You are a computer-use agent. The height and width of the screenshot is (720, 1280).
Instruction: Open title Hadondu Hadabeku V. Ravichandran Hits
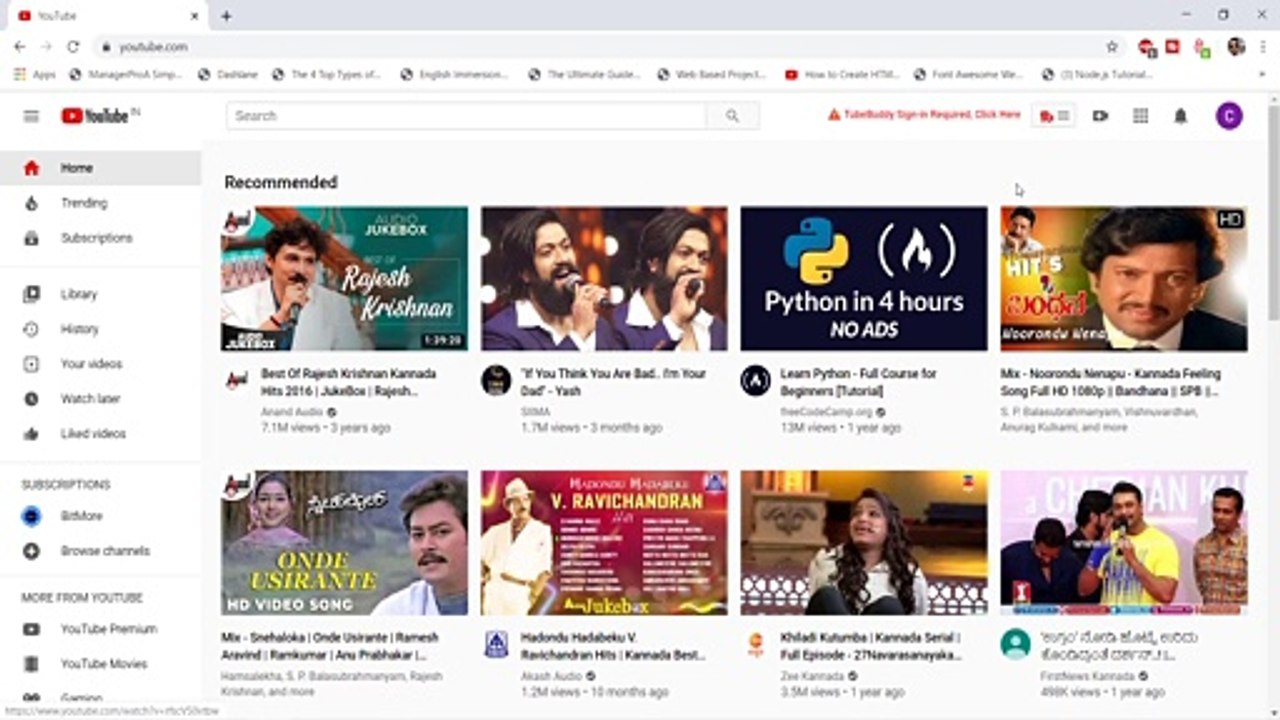(x=613, y=646)
